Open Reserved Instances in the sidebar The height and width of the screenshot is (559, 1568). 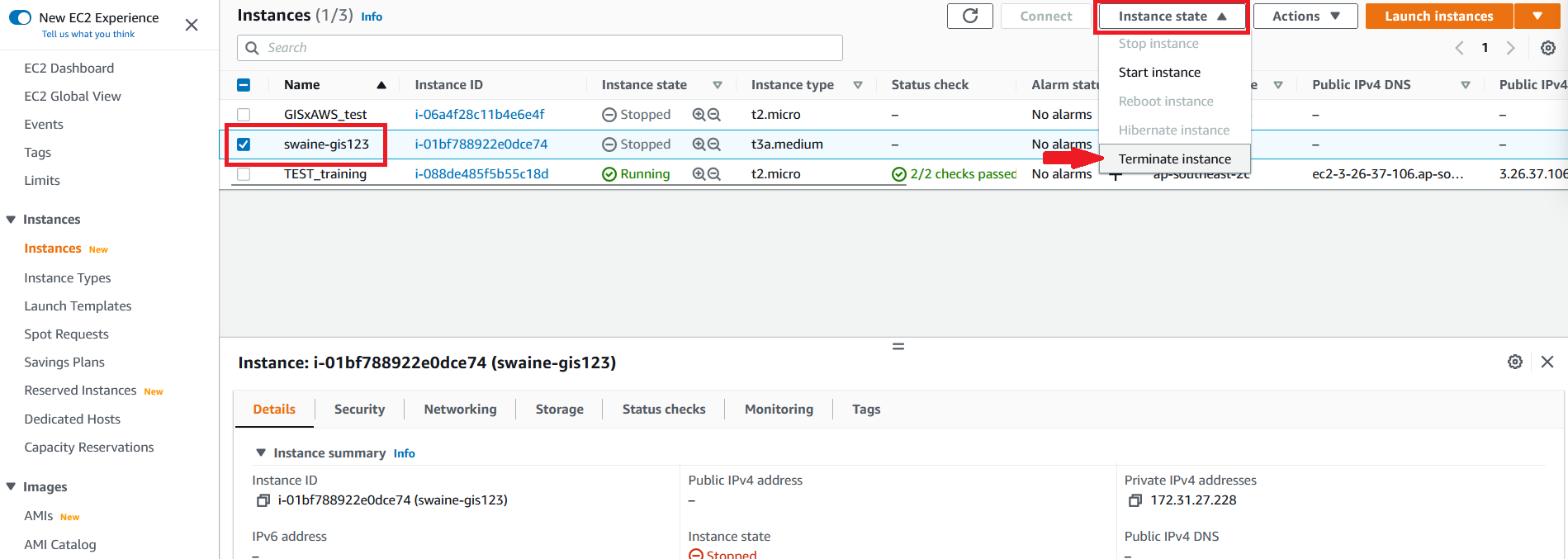[x=80, y=391]
